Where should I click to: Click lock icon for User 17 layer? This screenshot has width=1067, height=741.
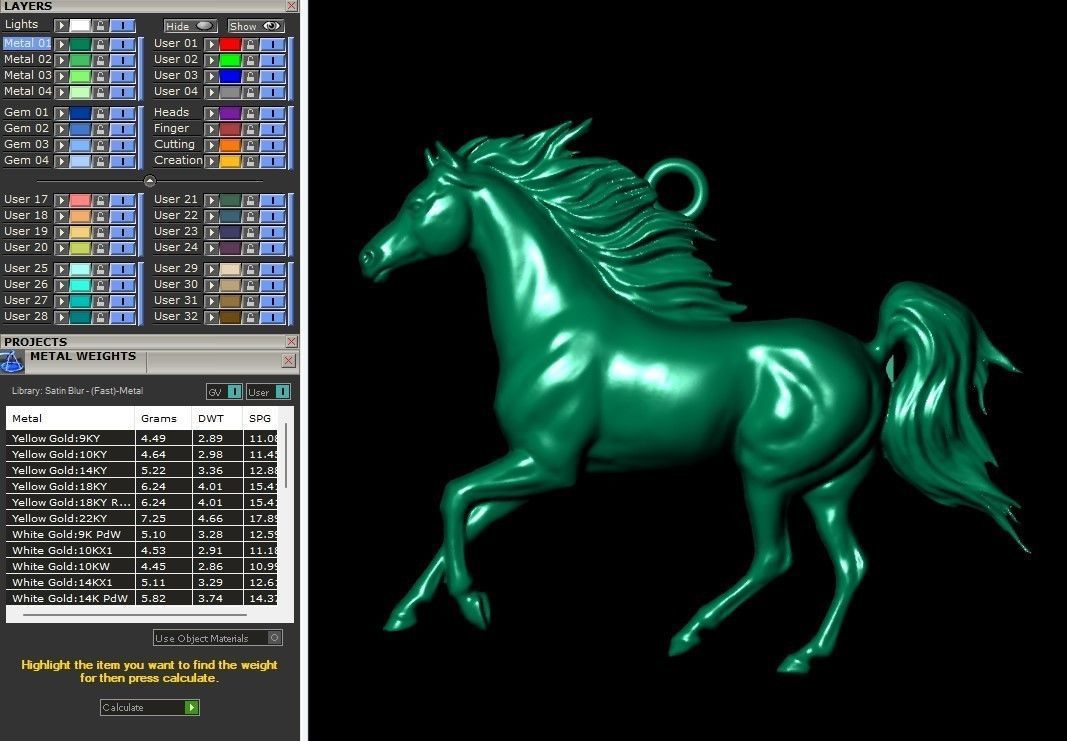pos(101,200)
